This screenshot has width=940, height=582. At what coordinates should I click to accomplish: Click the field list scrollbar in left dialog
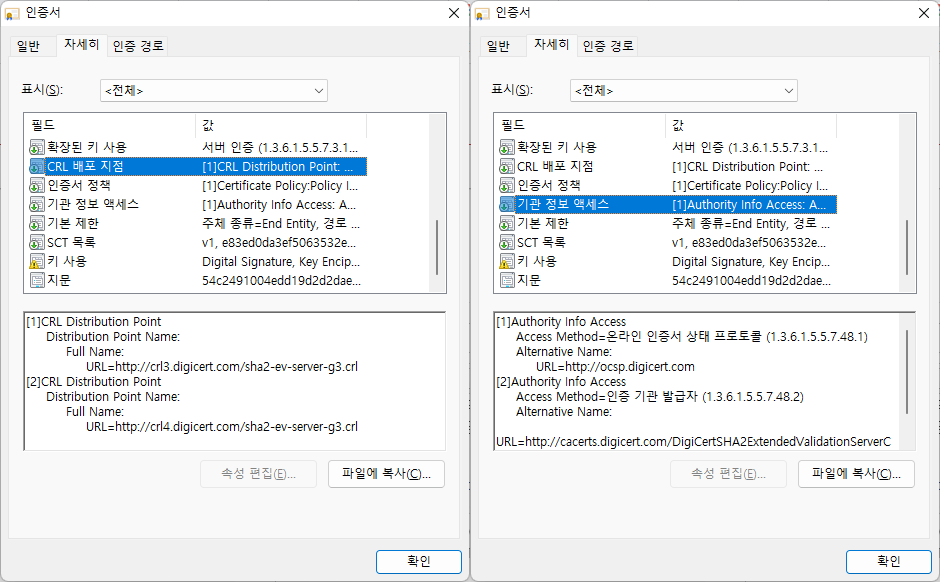pyautogui.click(x=436, y=245)
